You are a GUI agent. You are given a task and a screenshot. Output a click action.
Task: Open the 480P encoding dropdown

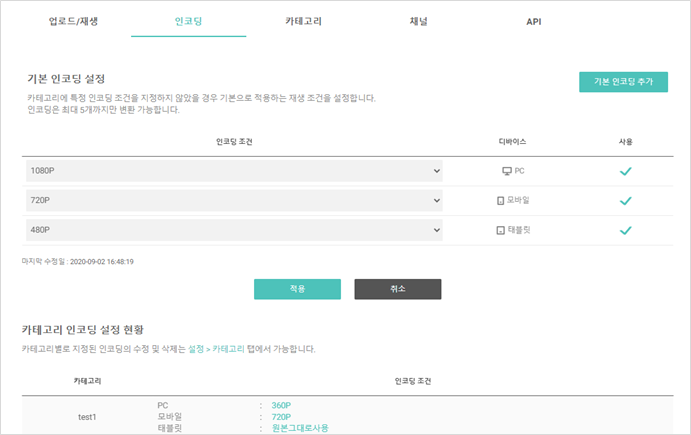coord(234,230)
